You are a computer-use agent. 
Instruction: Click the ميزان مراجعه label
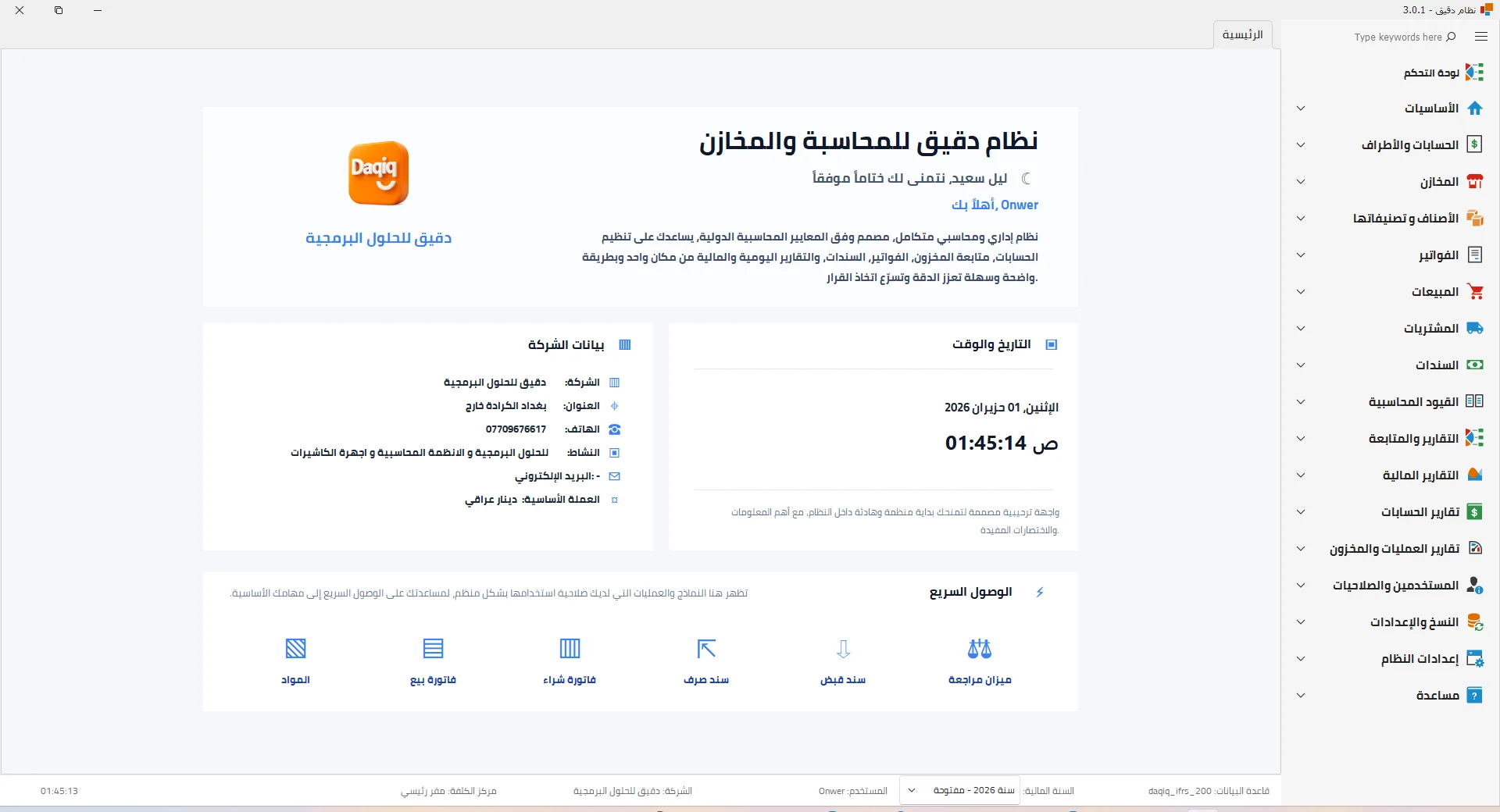(x=980, y=680)
